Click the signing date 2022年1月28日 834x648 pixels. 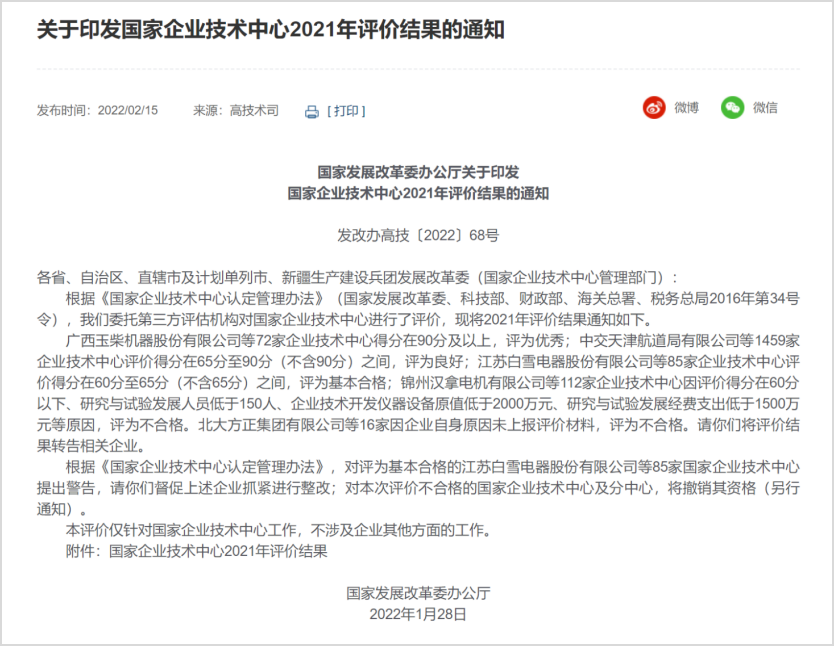point(418,614)
